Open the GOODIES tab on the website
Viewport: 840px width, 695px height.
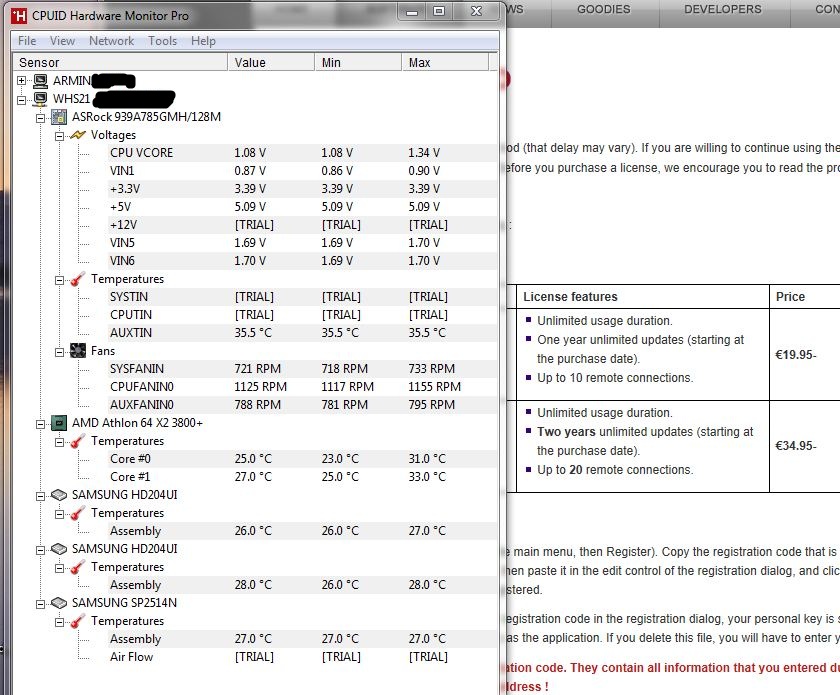(604, 10)
